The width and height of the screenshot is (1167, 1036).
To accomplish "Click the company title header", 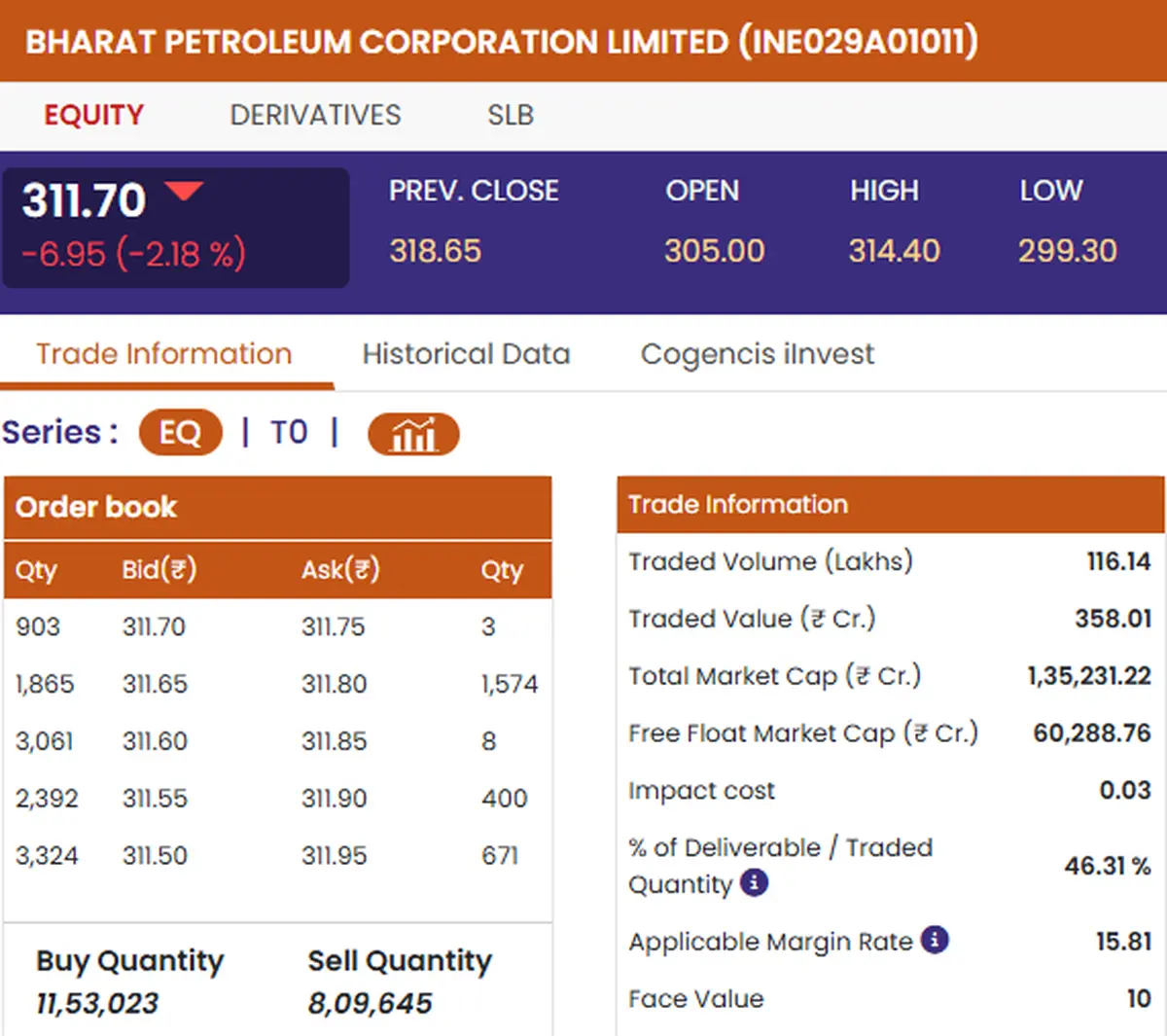I will (x=502, y=42).
